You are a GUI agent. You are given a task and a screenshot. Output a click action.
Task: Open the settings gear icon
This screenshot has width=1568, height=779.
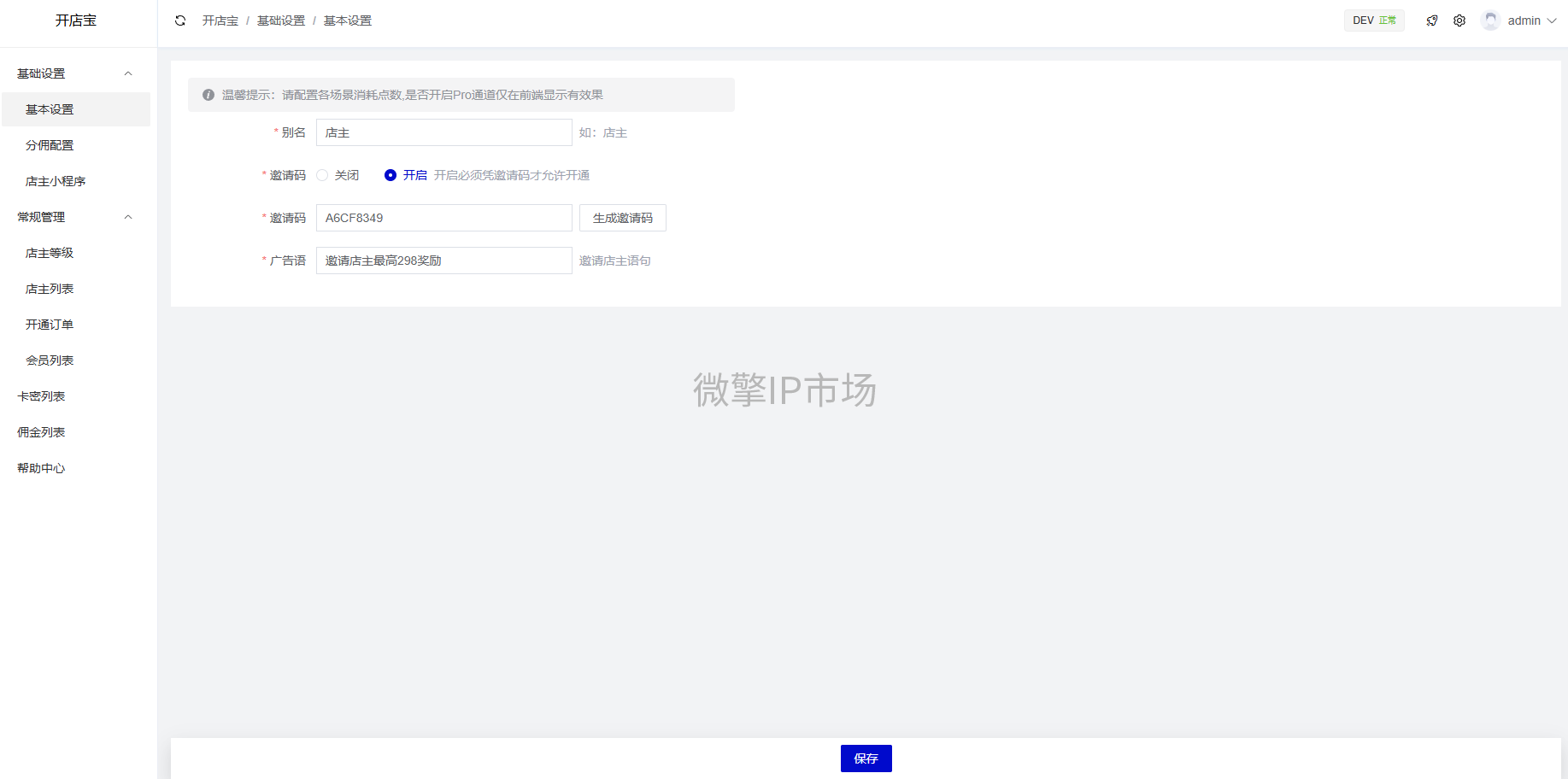[1459, 20]
